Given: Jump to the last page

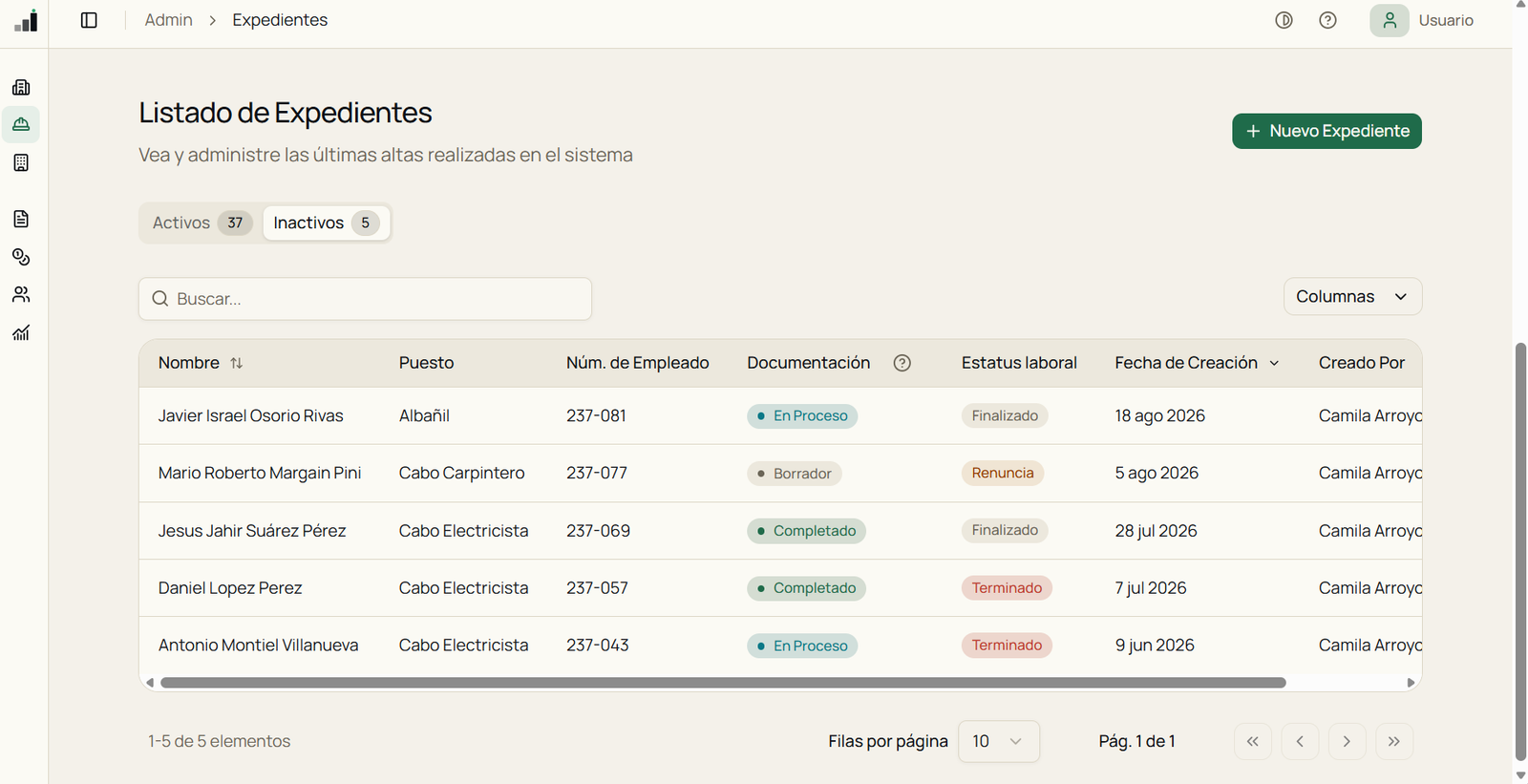Looking at the screenshot, I should 1394,741.
